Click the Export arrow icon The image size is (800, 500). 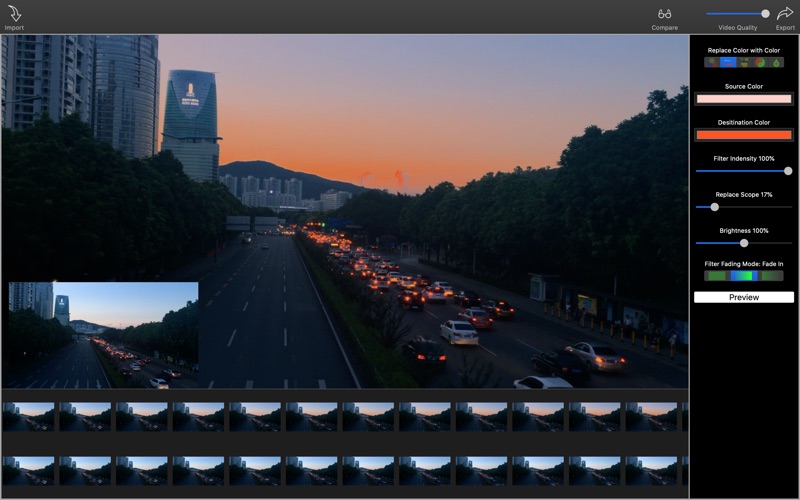[x=785, y=13]
